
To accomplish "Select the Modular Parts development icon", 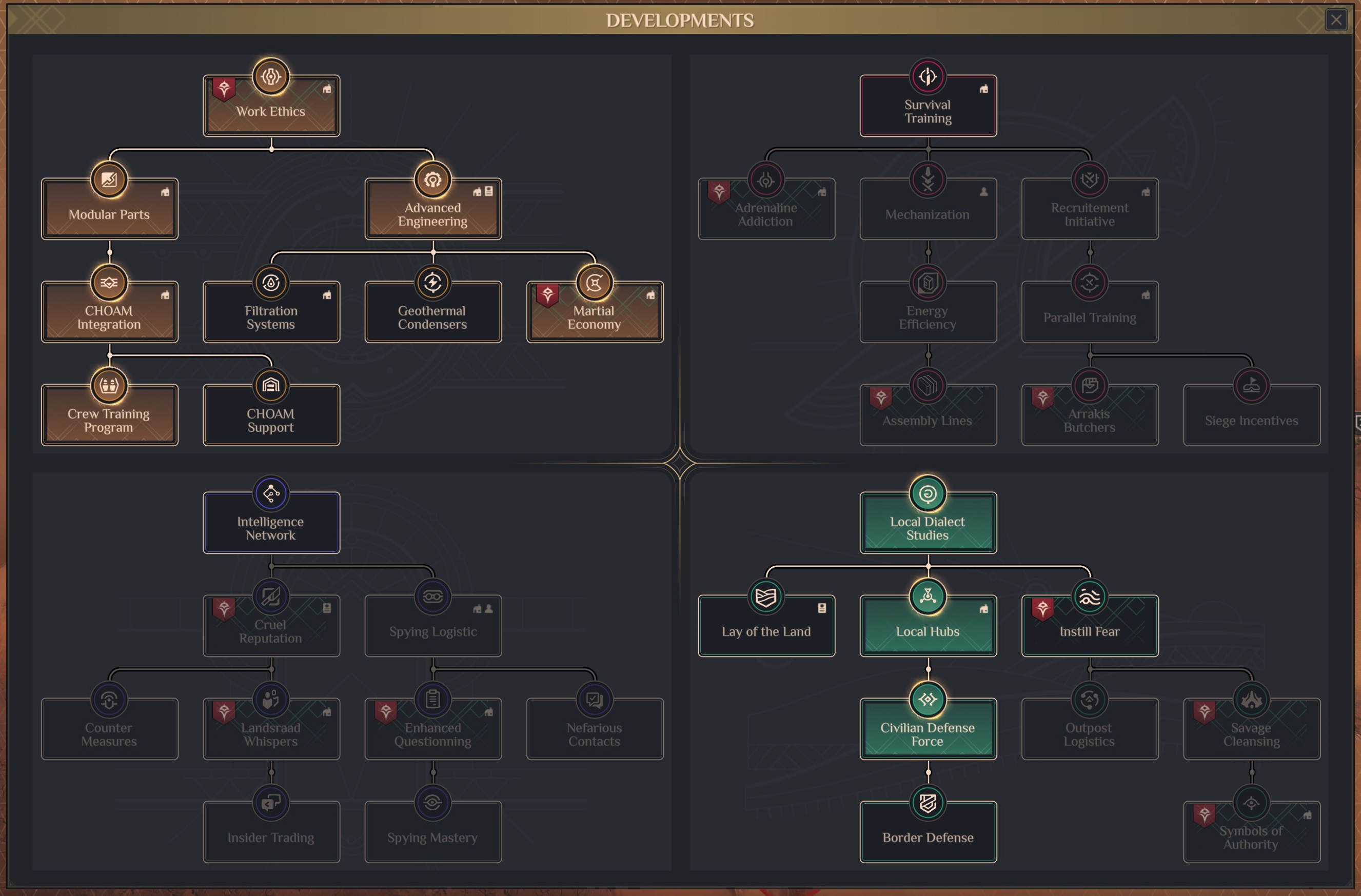I will point(109,180).
